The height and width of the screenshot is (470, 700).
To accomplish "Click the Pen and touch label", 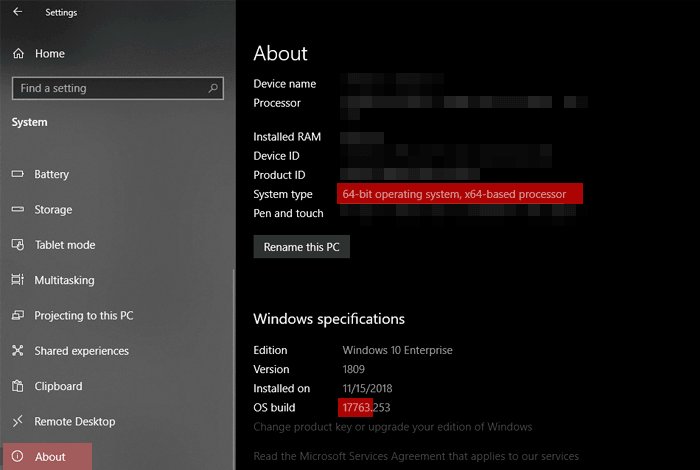I will click(288, 213).
